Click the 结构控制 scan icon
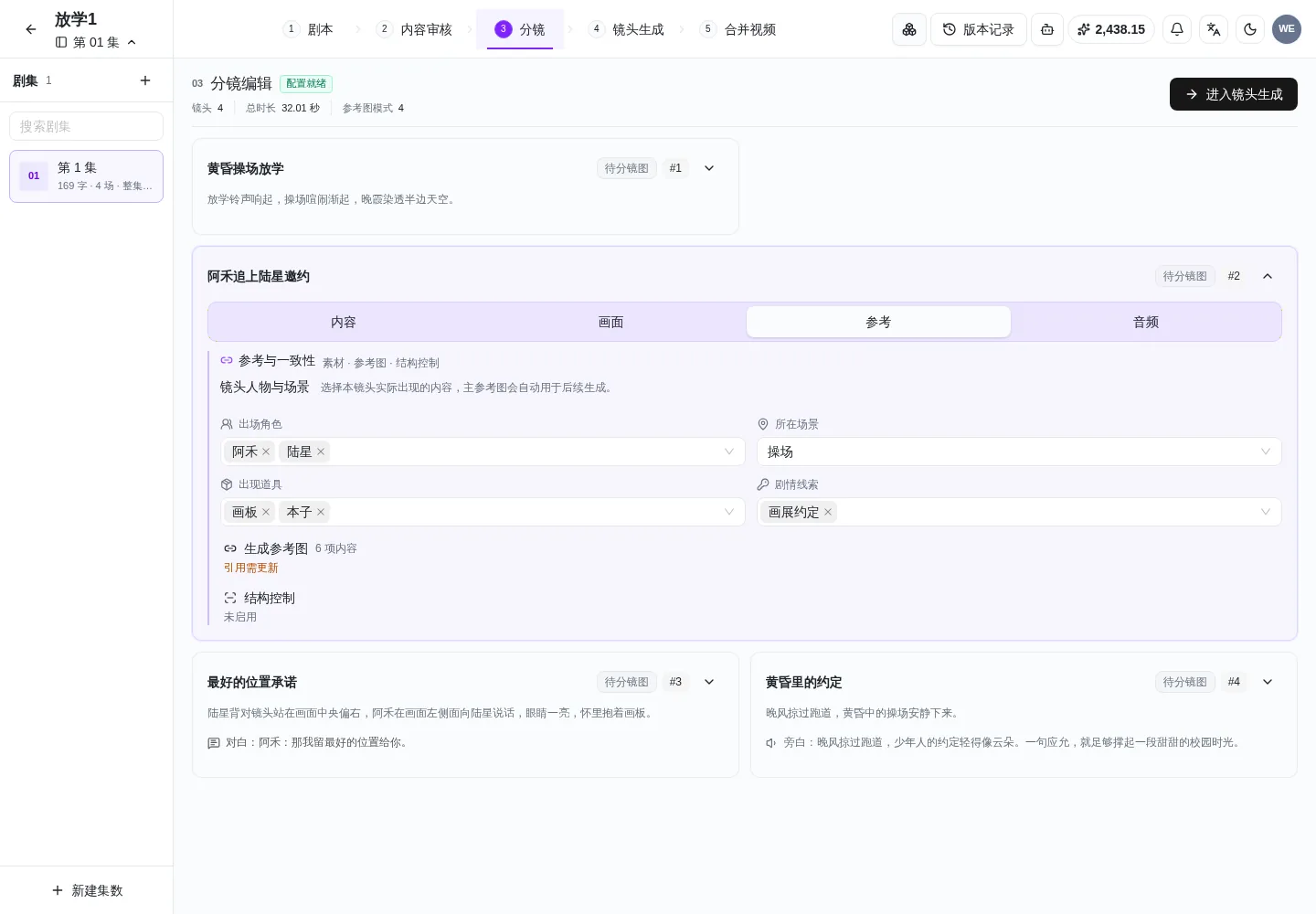 (230, 598)
